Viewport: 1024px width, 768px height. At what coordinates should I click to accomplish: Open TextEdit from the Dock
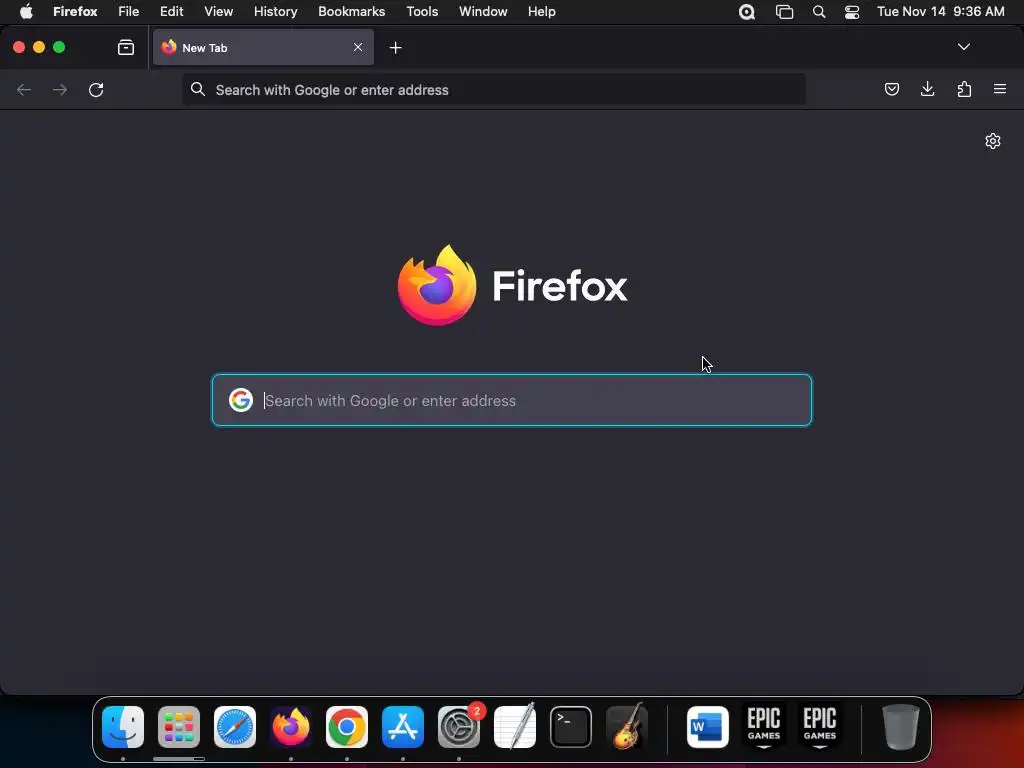coord(515,727)
